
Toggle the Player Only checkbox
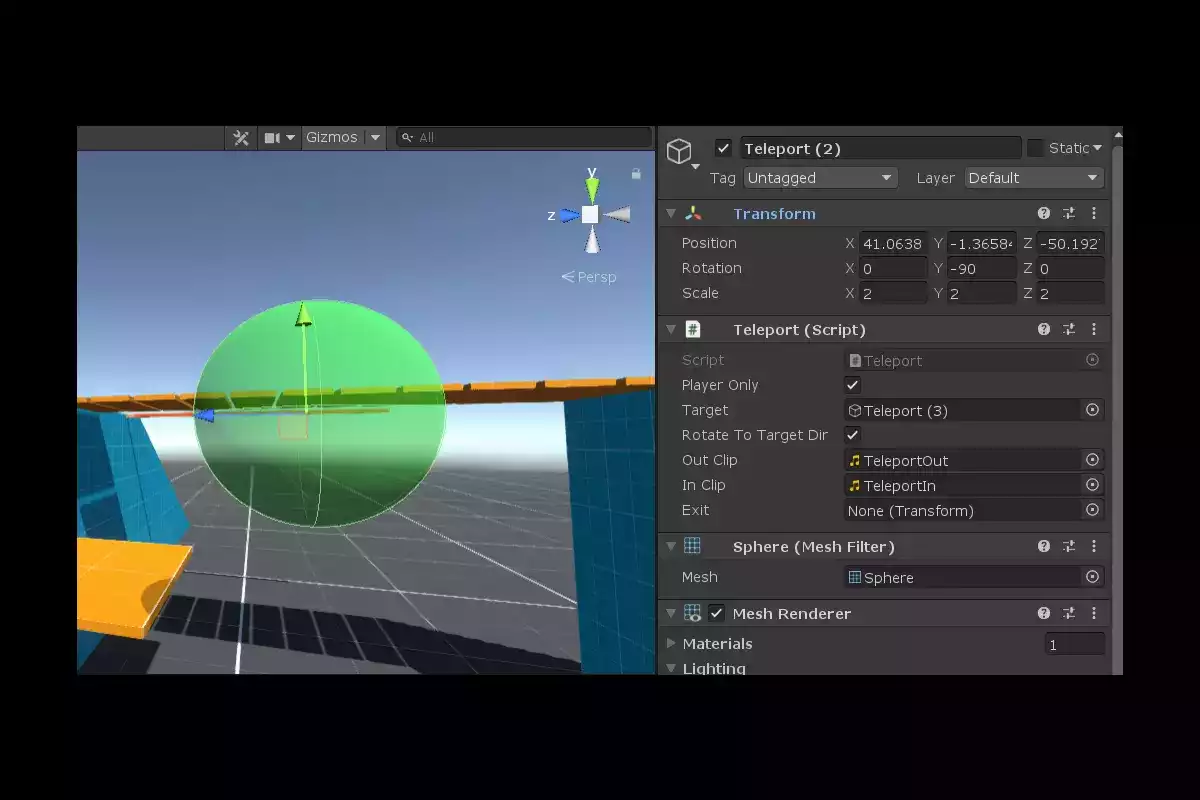point(853,385)
